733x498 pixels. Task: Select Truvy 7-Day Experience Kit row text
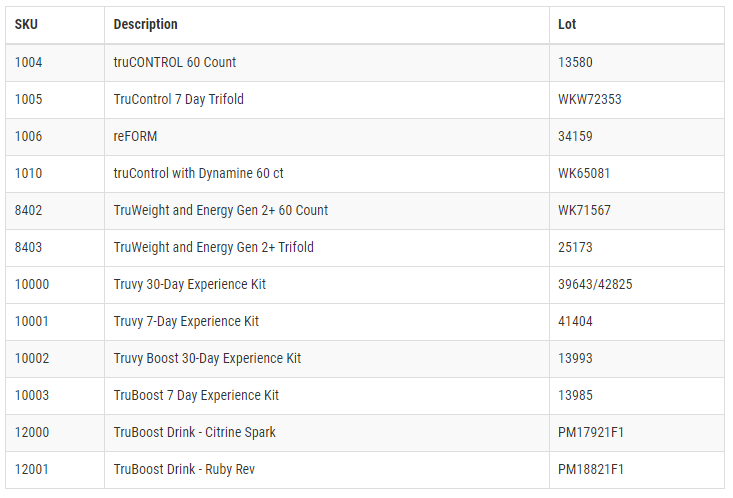tap(186, 321)
